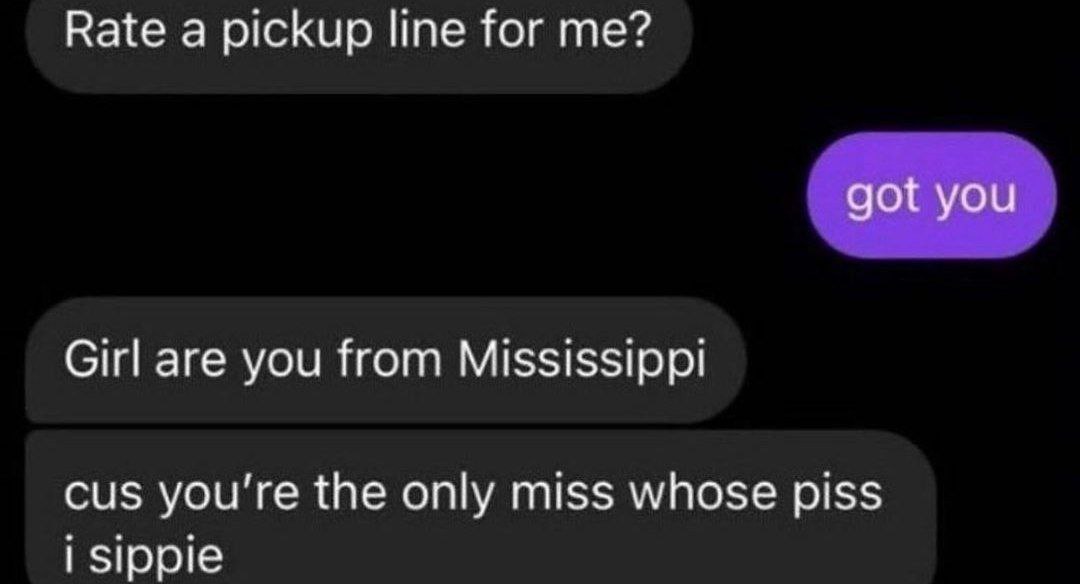Select the "Rate a pickup line for me?" message
Screen dimensions: 1080x584
point(358,43)
